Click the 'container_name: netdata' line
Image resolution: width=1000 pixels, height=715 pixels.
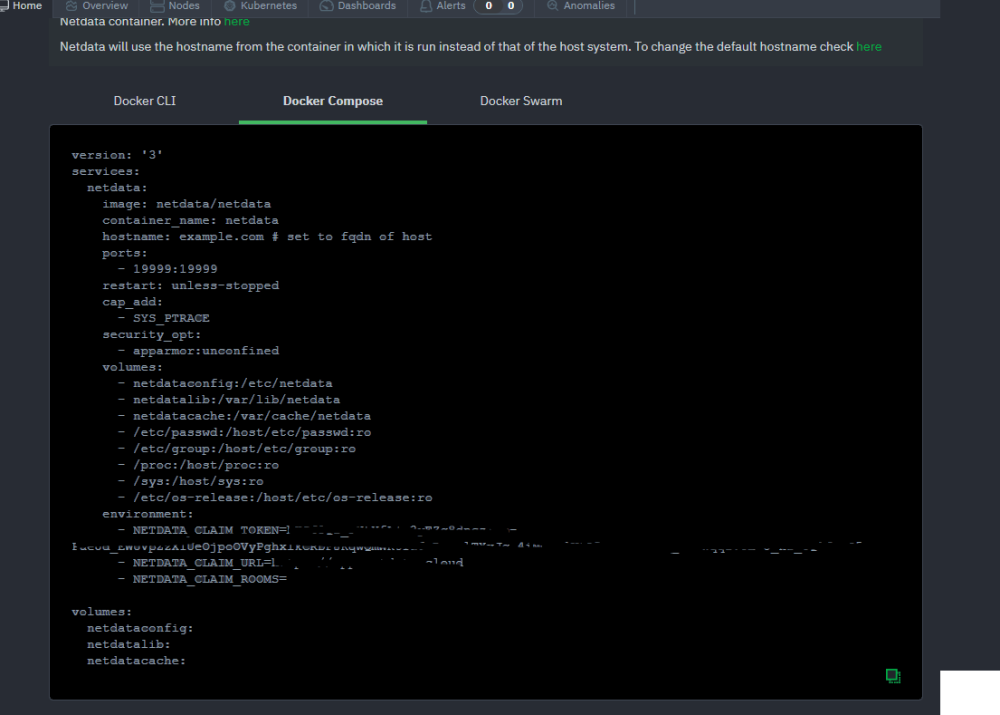[x=190, y=220]
